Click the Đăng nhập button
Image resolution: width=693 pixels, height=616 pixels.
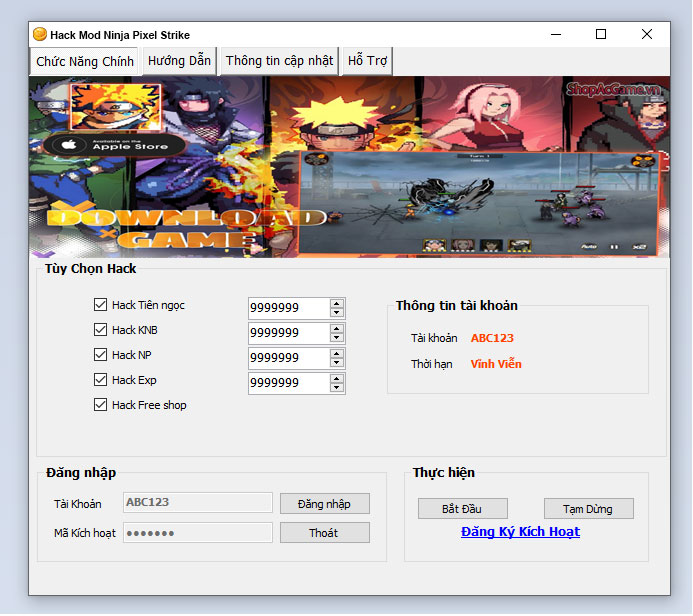tap(325, 504)
